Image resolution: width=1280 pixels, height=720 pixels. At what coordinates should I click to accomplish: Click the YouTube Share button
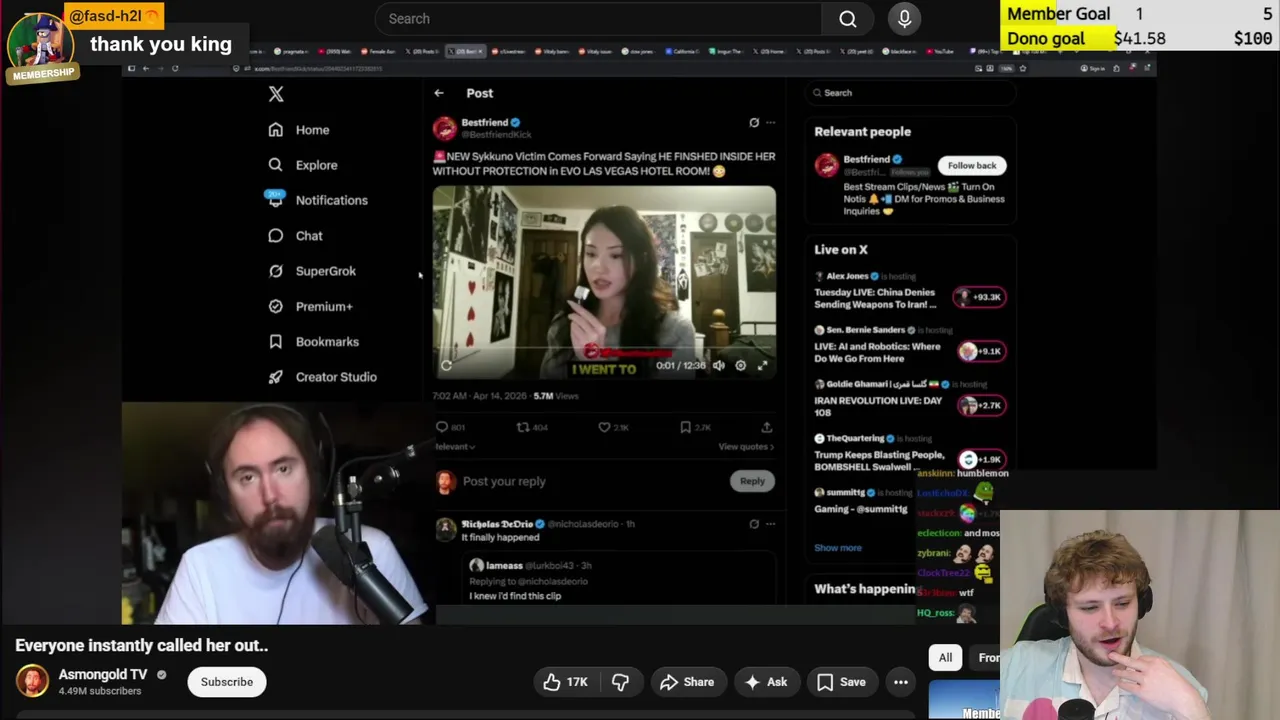pos(686,682)
